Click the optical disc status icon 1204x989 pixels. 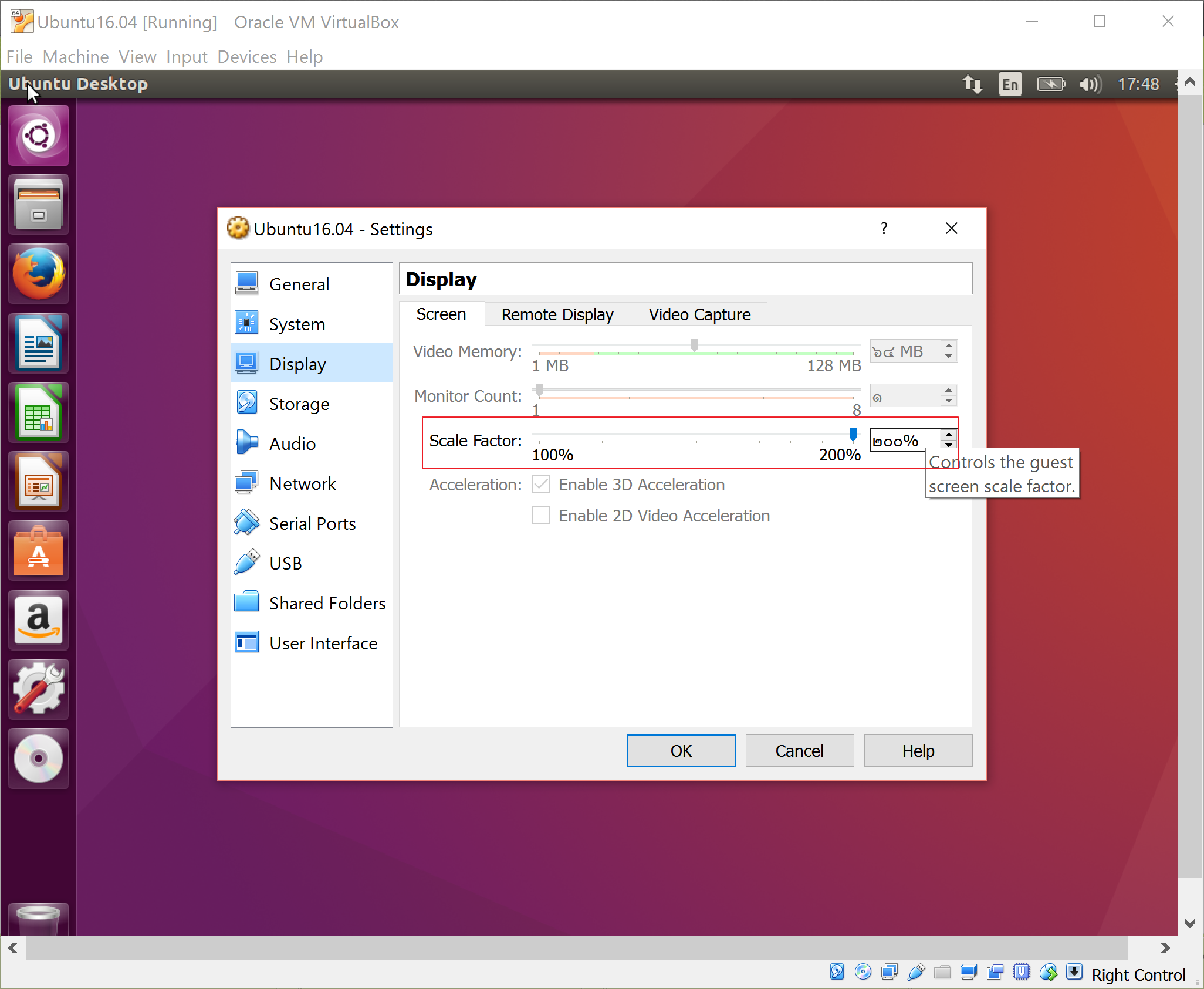click(863, 972)
